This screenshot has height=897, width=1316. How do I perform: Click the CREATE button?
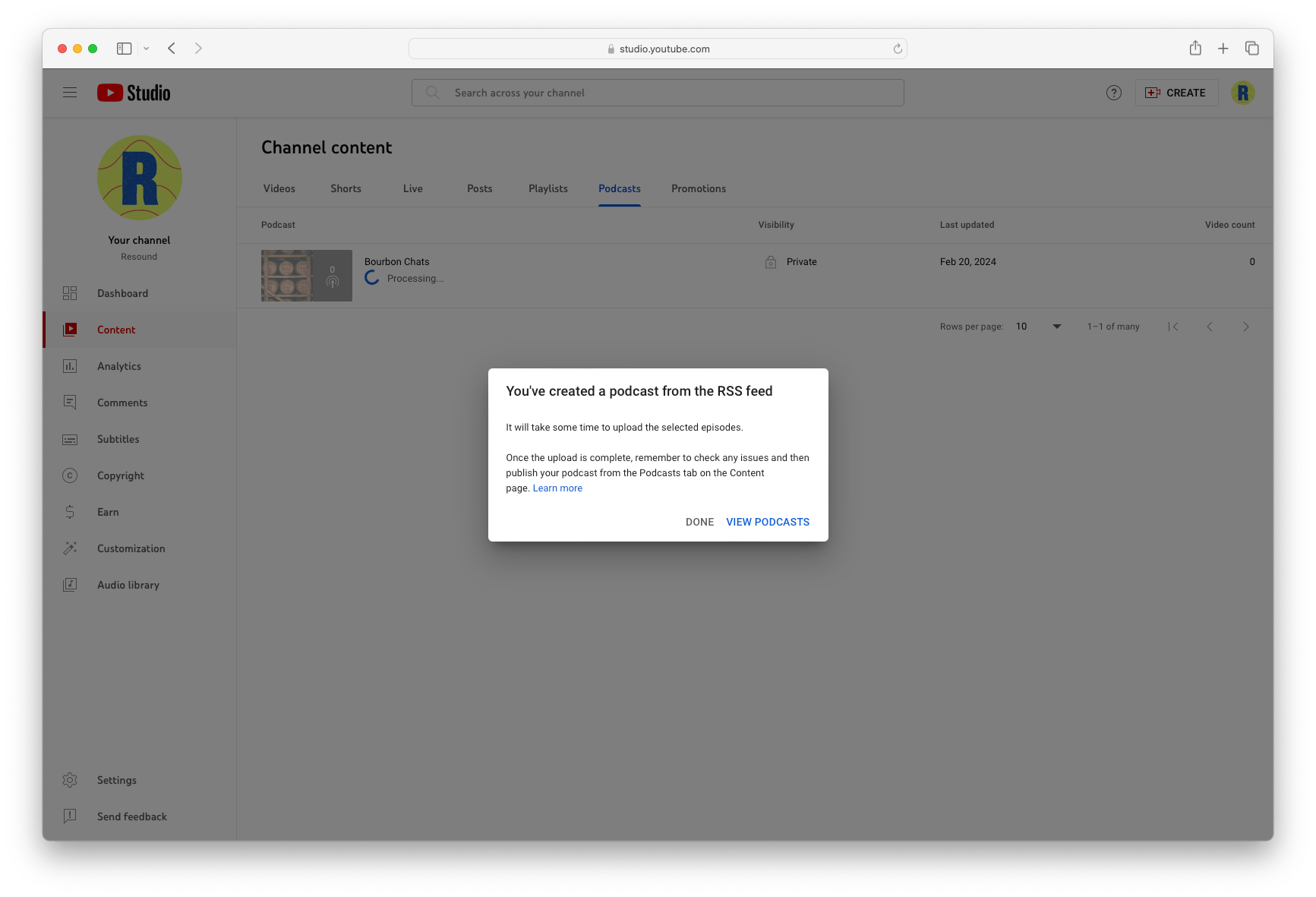[x=1176, y=93]
